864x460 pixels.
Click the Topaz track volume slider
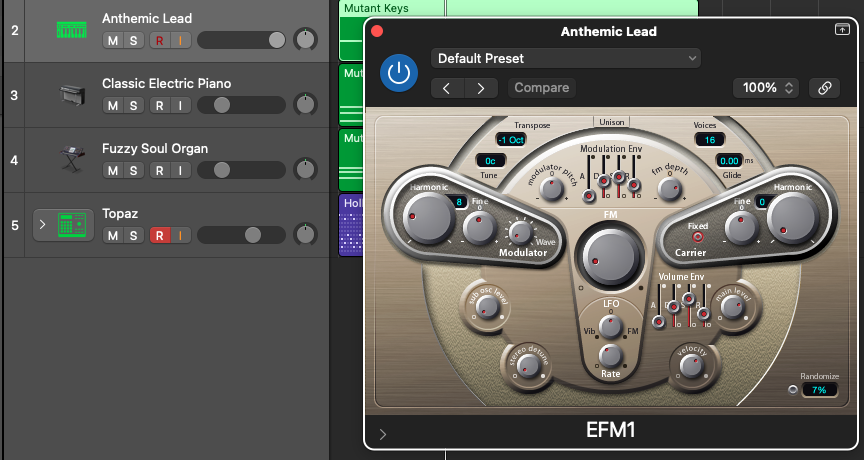coord(241,235)
